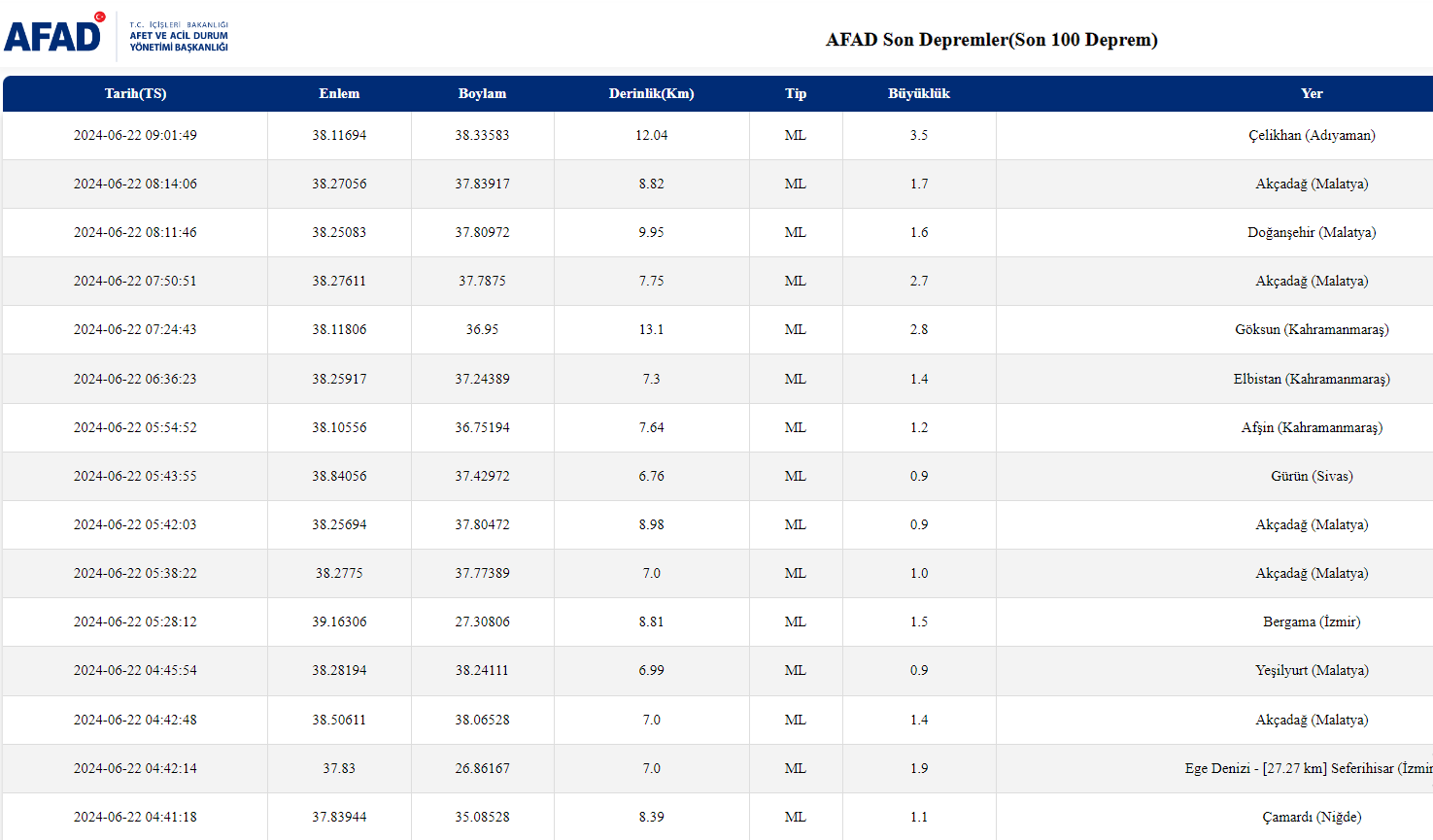Click latitude value 38.2775
This screenshot has height=840, width=1433.
[x=339, y=573]
